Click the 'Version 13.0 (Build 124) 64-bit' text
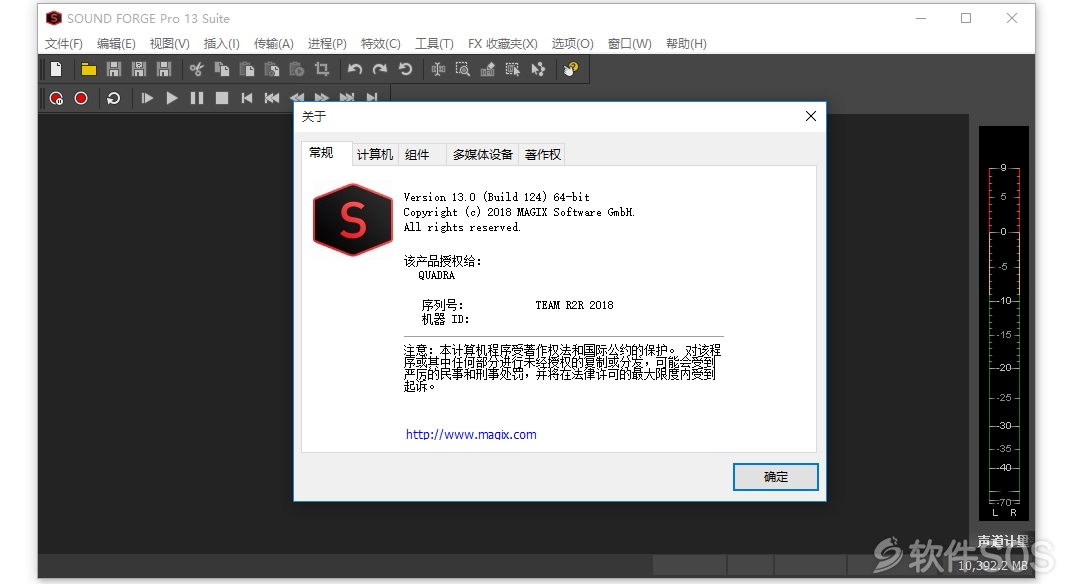This screenshot has width=1070, height=584. (x=496, y=197)
